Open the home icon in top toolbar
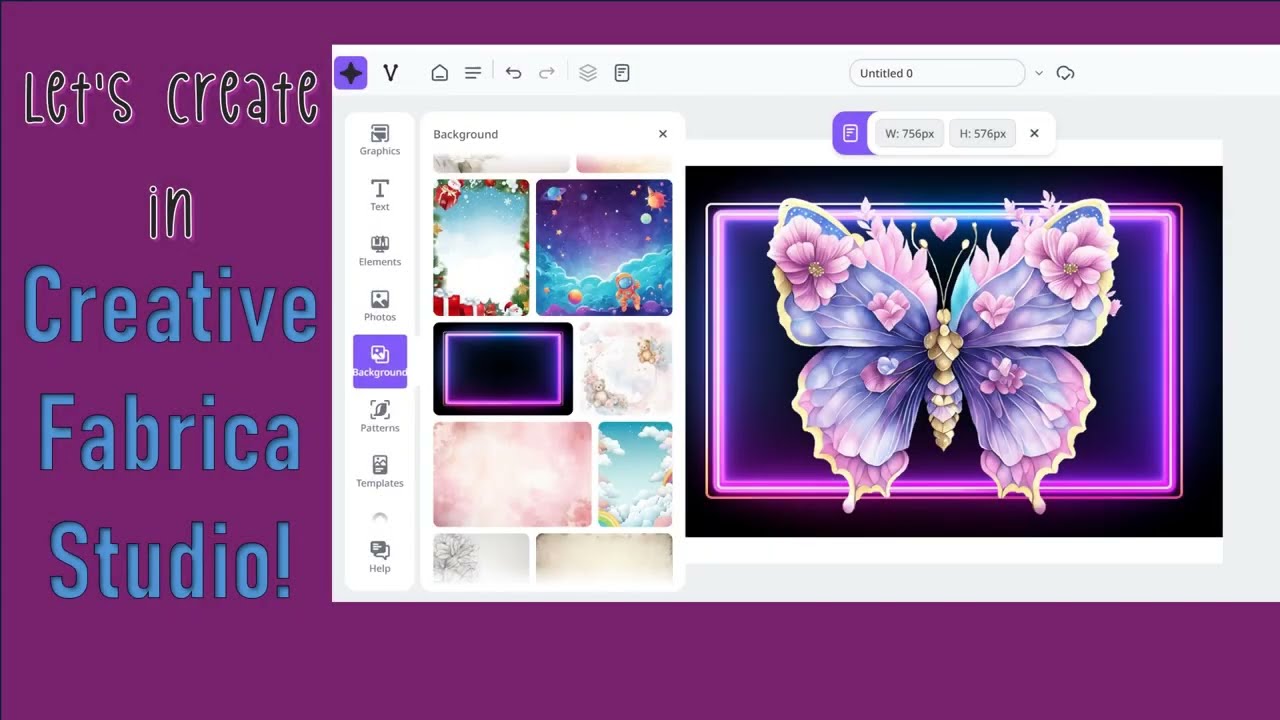1280x720 pixels. pyautogui.click(x=439, y=73)
